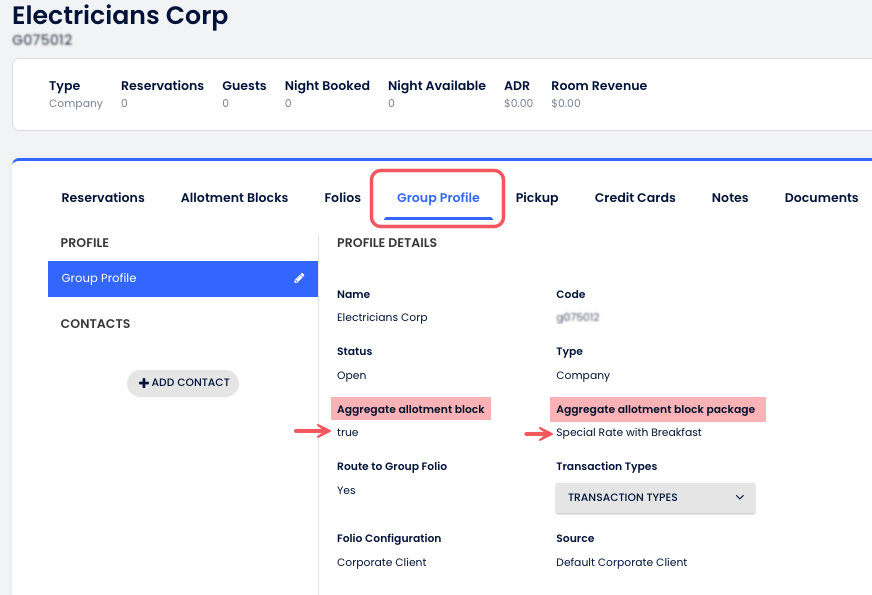Select the Group Profile tab

coord(438,198)
